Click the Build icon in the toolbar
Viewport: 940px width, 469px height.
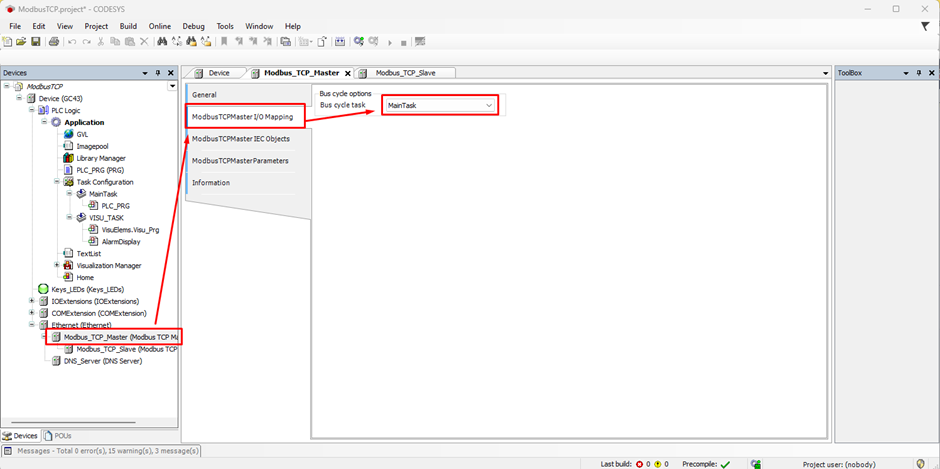point(340,41)
